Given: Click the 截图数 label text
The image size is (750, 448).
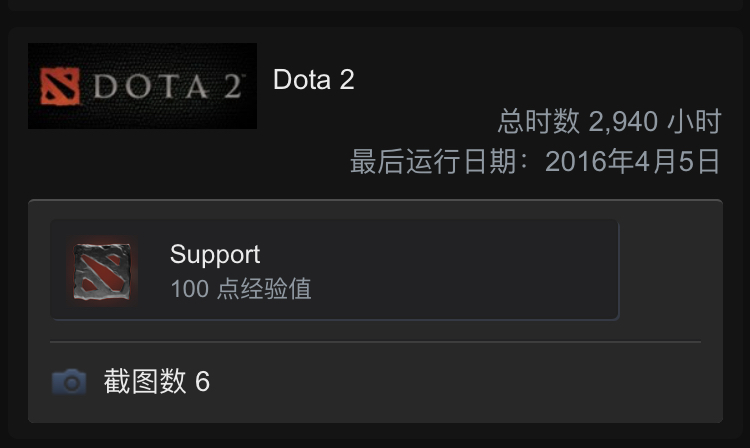Looking at the screenshot, I should pyautogui.click(x=145, y=381).
